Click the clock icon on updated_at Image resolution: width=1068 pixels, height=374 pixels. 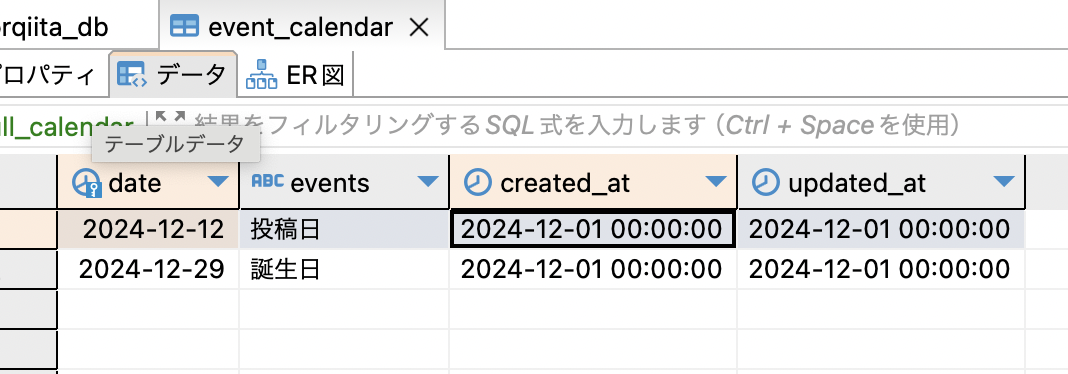766,182
